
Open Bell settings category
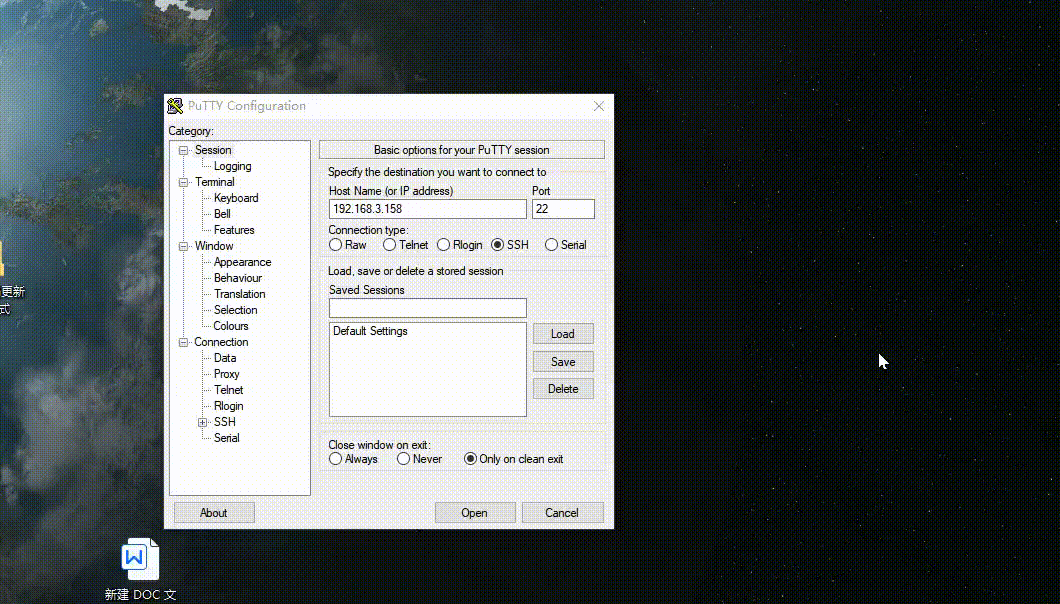(x=222, y=214)
